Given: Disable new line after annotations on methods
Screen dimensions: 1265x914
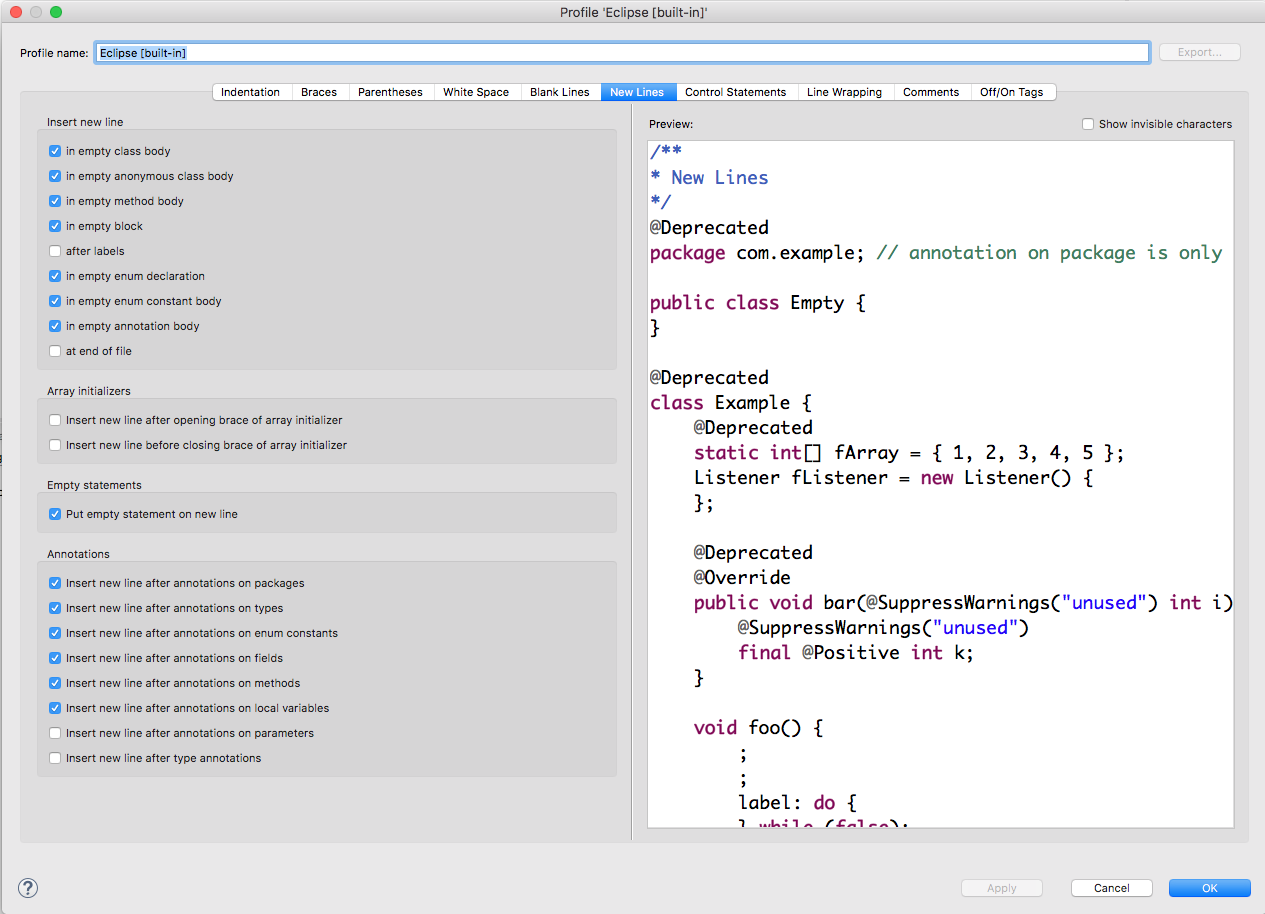Looking at the screenshot, I should (56, 683).
